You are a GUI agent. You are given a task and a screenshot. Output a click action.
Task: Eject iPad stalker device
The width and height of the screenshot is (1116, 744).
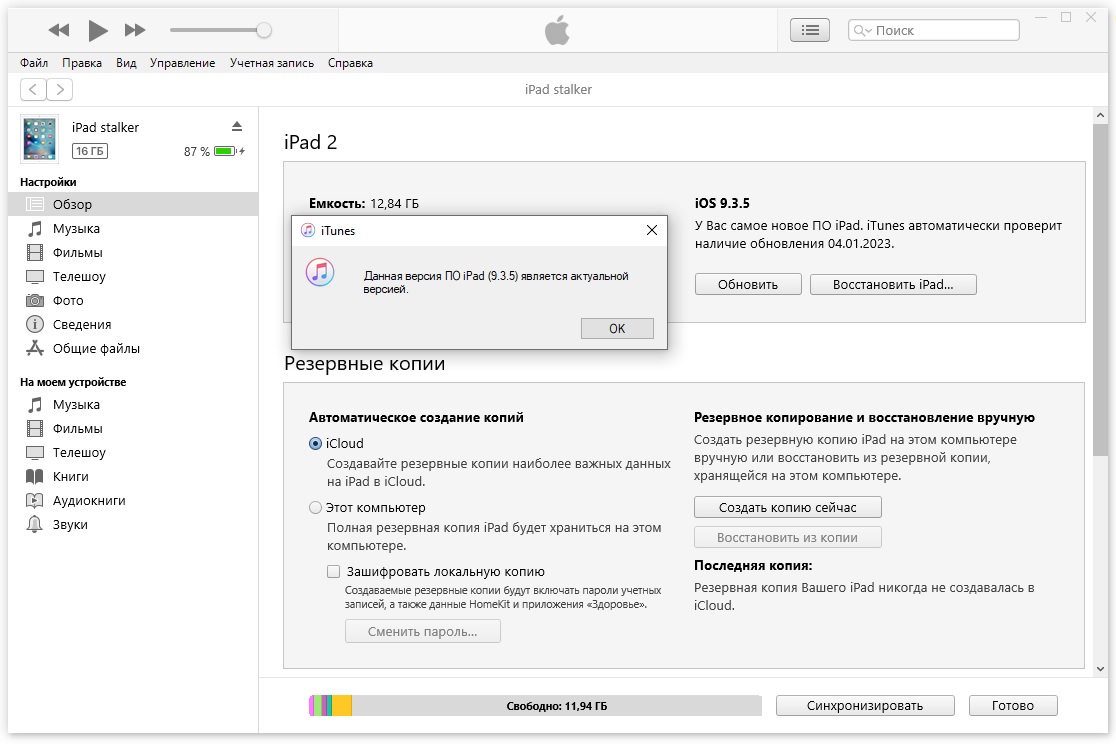click(x=237, y=126)
